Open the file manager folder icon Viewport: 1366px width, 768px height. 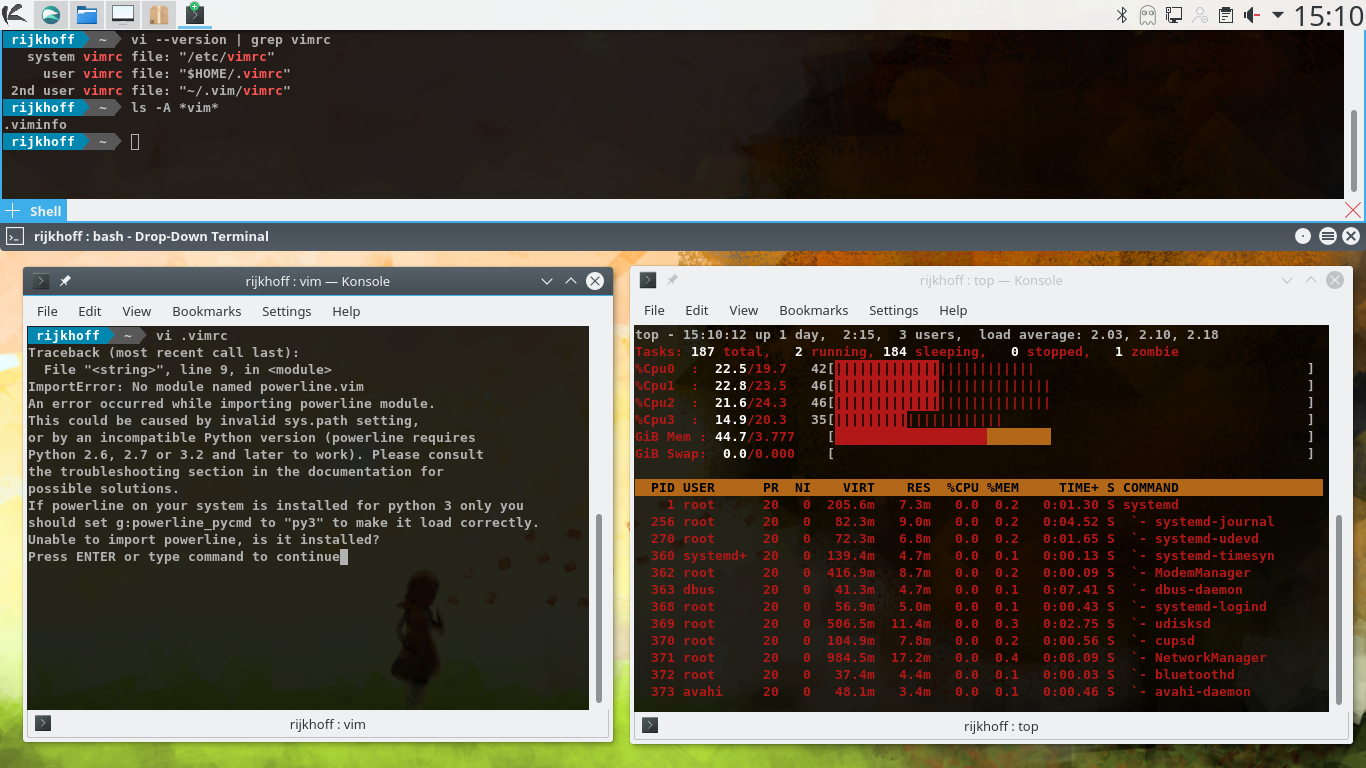(87, 14)
